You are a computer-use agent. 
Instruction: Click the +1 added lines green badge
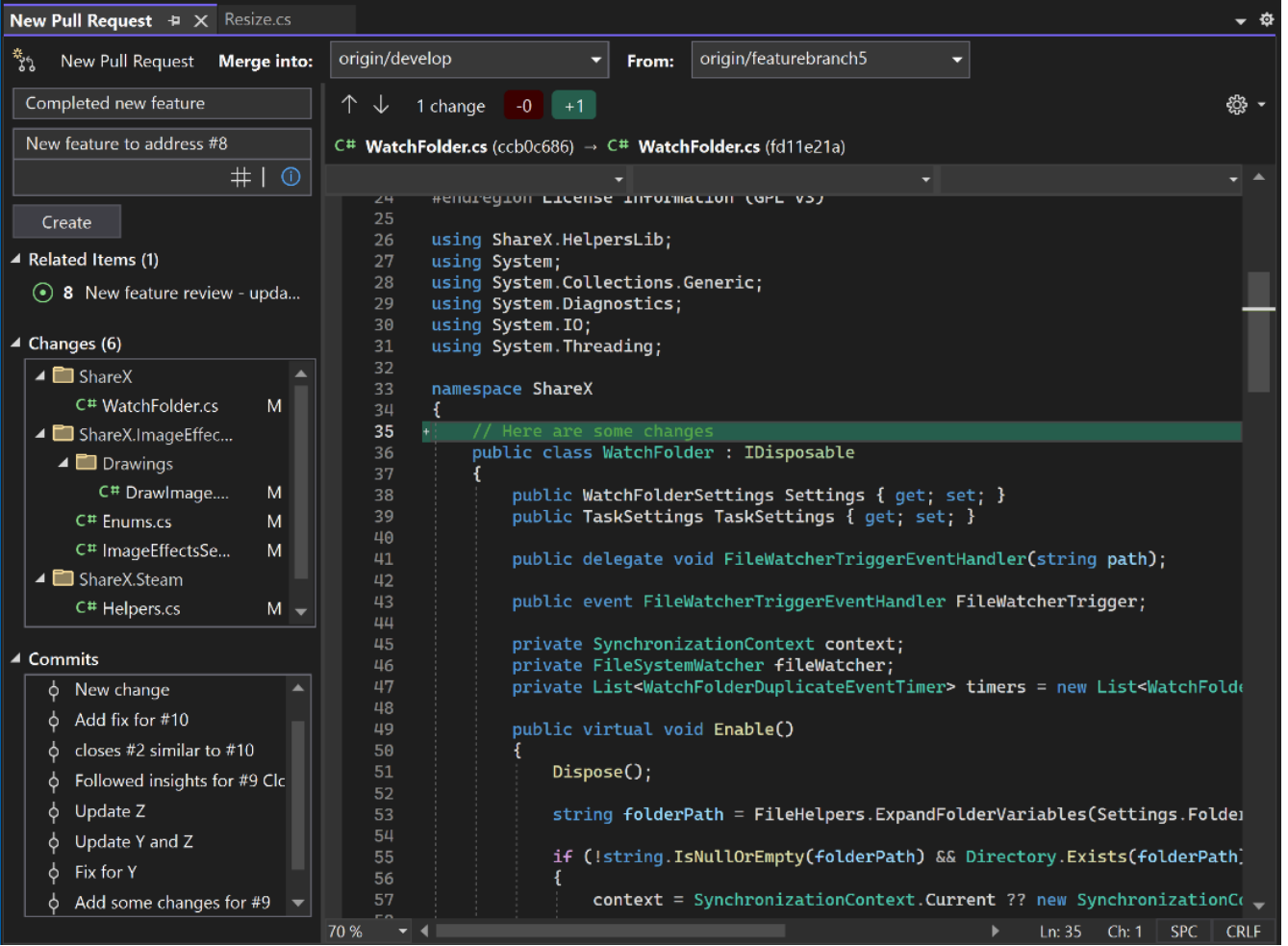tap(574, 106)
